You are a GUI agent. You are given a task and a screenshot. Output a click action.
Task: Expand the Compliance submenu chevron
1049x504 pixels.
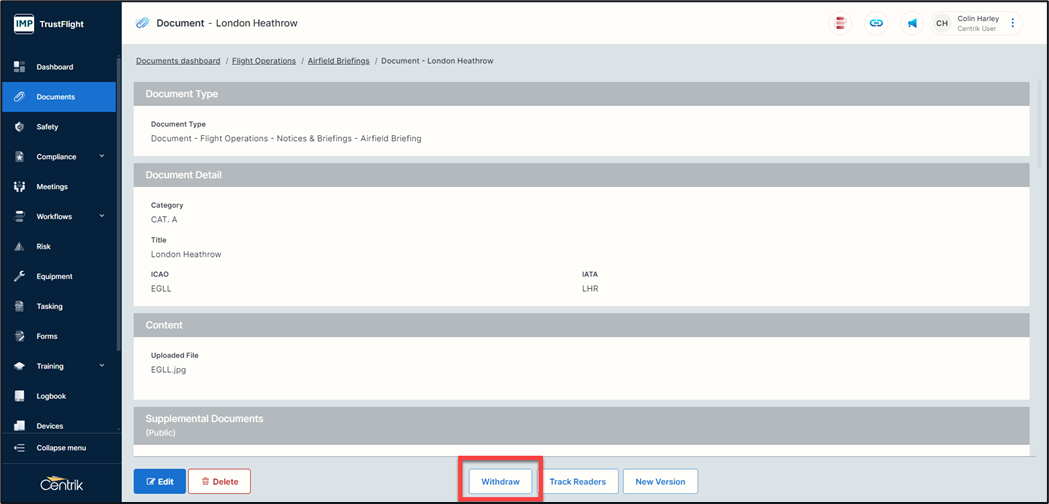102,157
